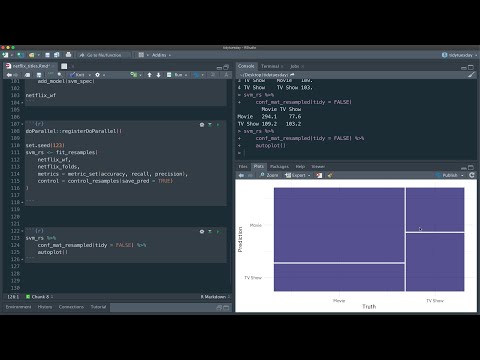Screen dimensions: 480x360
Task: Open chunk options gear at line 107
Action: tap(202, 124)
